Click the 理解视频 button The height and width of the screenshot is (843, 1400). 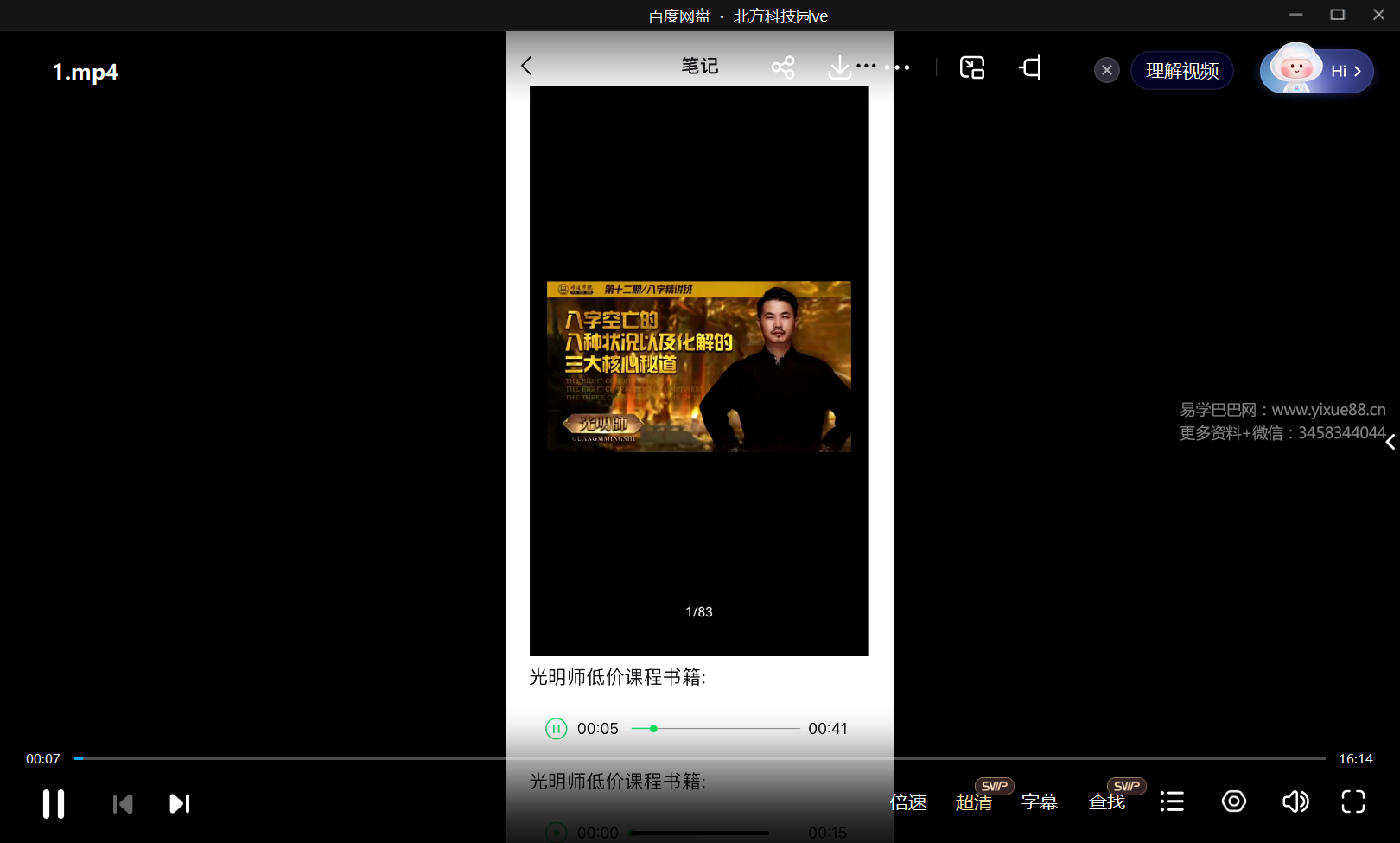tap(1181, 71)
